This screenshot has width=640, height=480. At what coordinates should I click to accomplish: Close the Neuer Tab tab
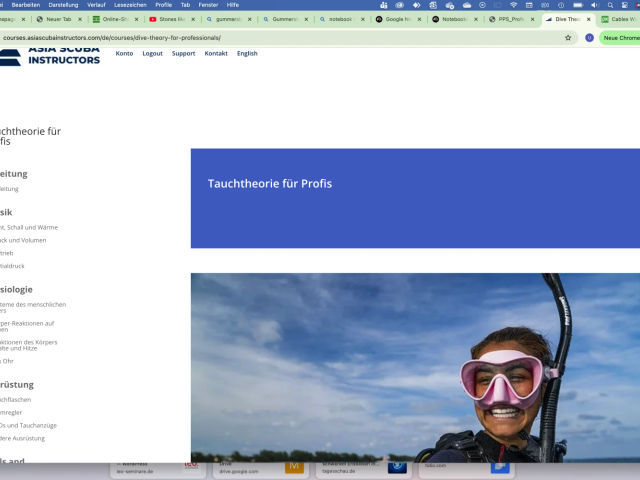(80, 19)
